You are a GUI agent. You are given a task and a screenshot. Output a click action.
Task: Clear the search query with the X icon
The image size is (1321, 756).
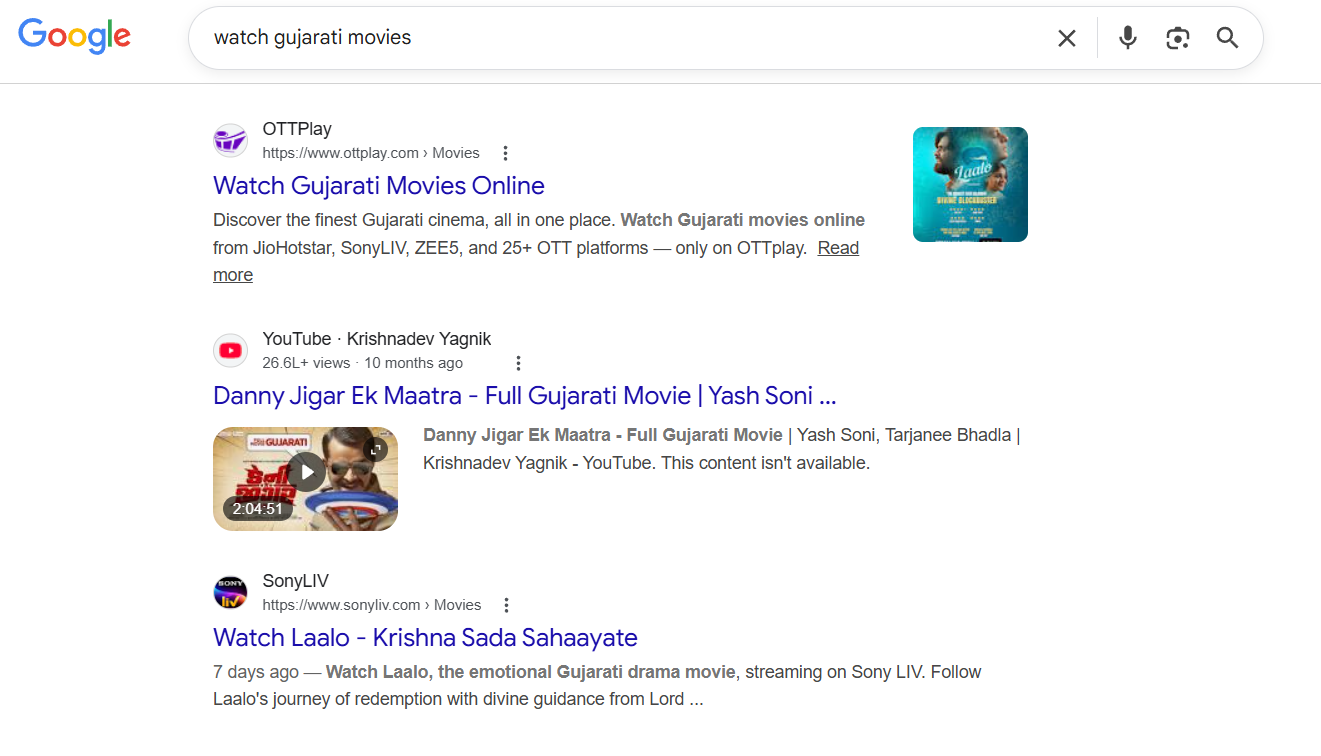1066,37
